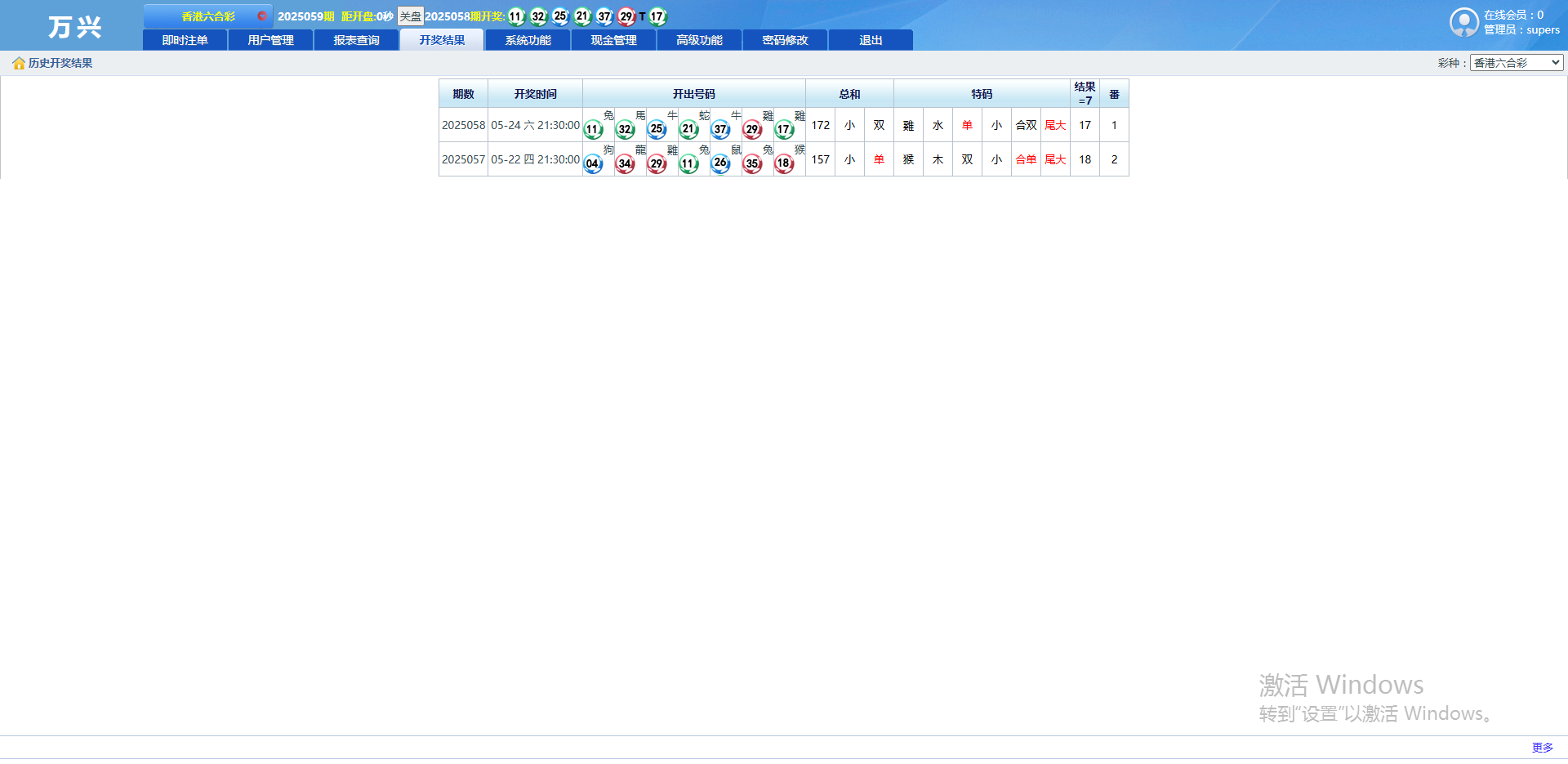This screenshot has width=1568, height=764.
Task: Click ball 04 in period 2025057 row
Action: coord(593,163)
